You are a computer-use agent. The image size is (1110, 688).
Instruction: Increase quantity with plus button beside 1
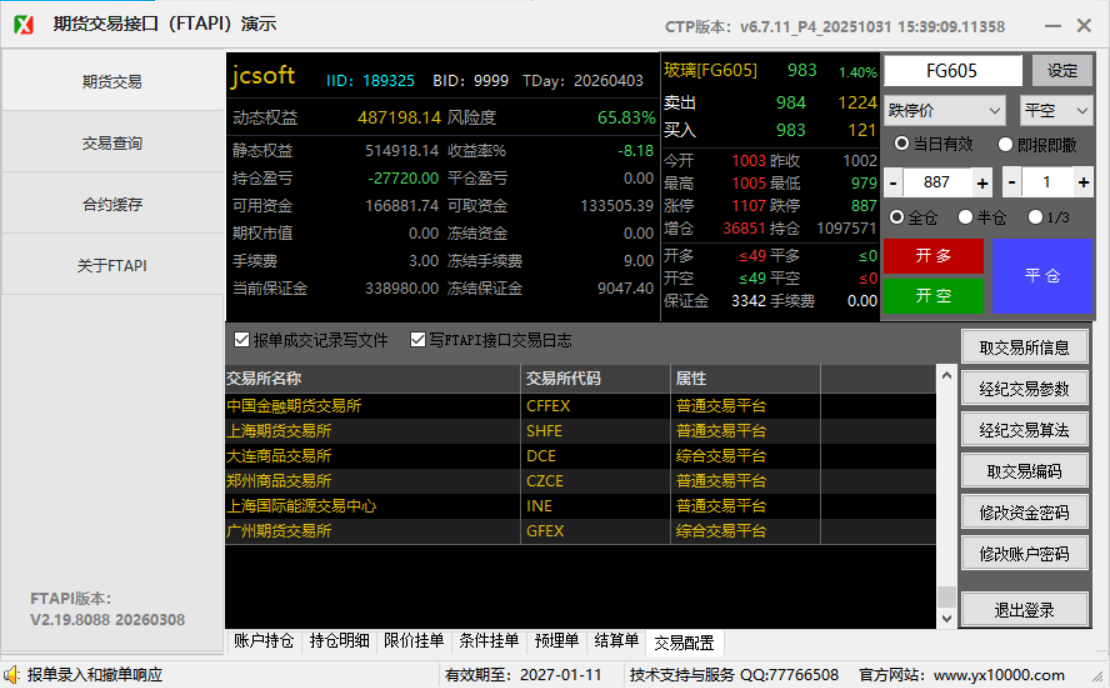[x=1083, y=183]
